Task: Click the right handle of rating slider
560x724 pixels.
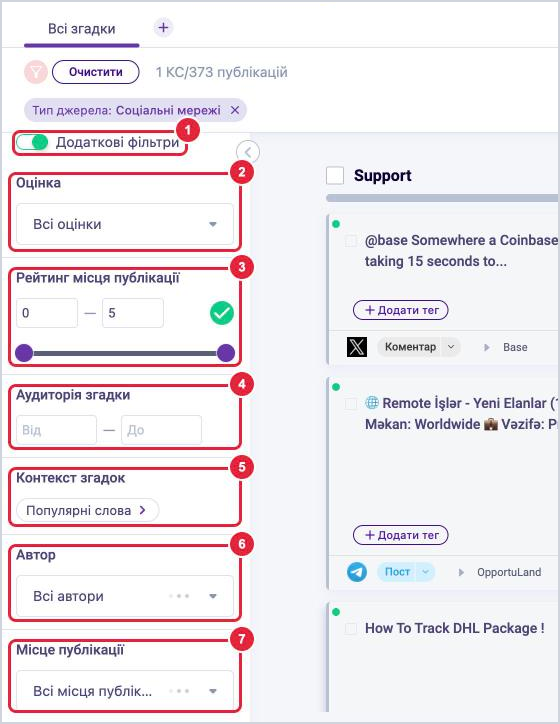Action: click(226, 353)
